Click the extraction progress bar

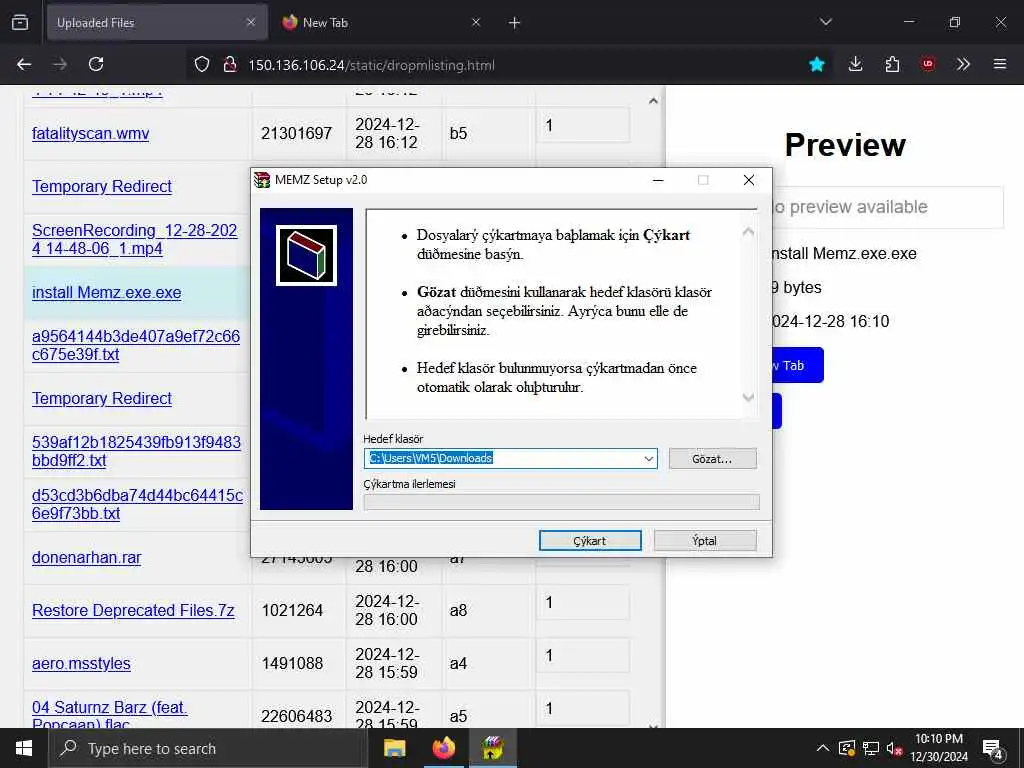[561, 502]
